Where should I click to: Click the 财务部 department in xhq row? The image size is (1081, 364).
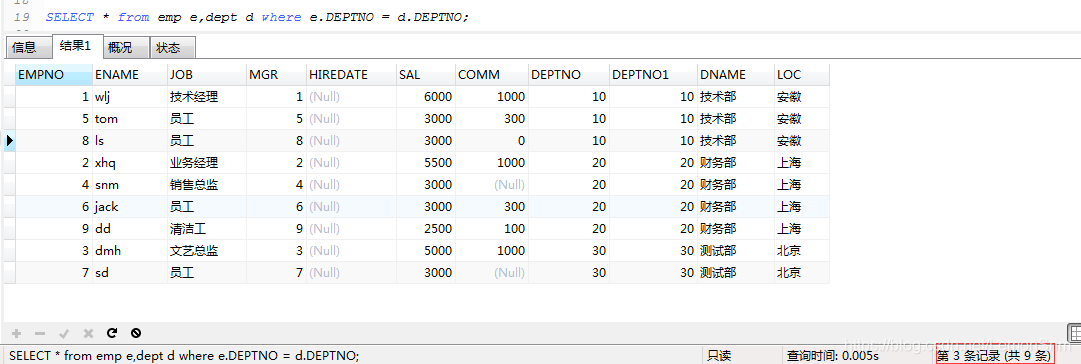point(735,163)
